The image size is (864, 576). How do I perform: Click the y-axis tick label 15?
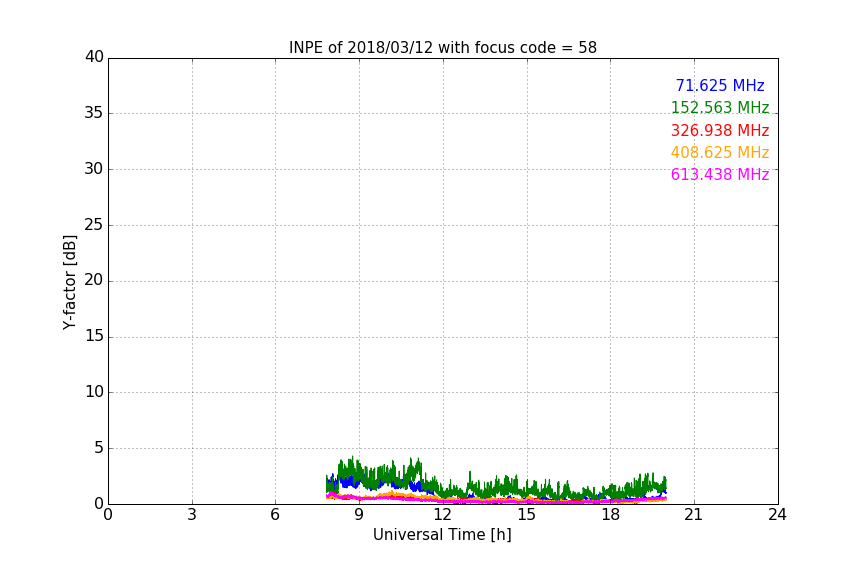[x=94, y=336]
